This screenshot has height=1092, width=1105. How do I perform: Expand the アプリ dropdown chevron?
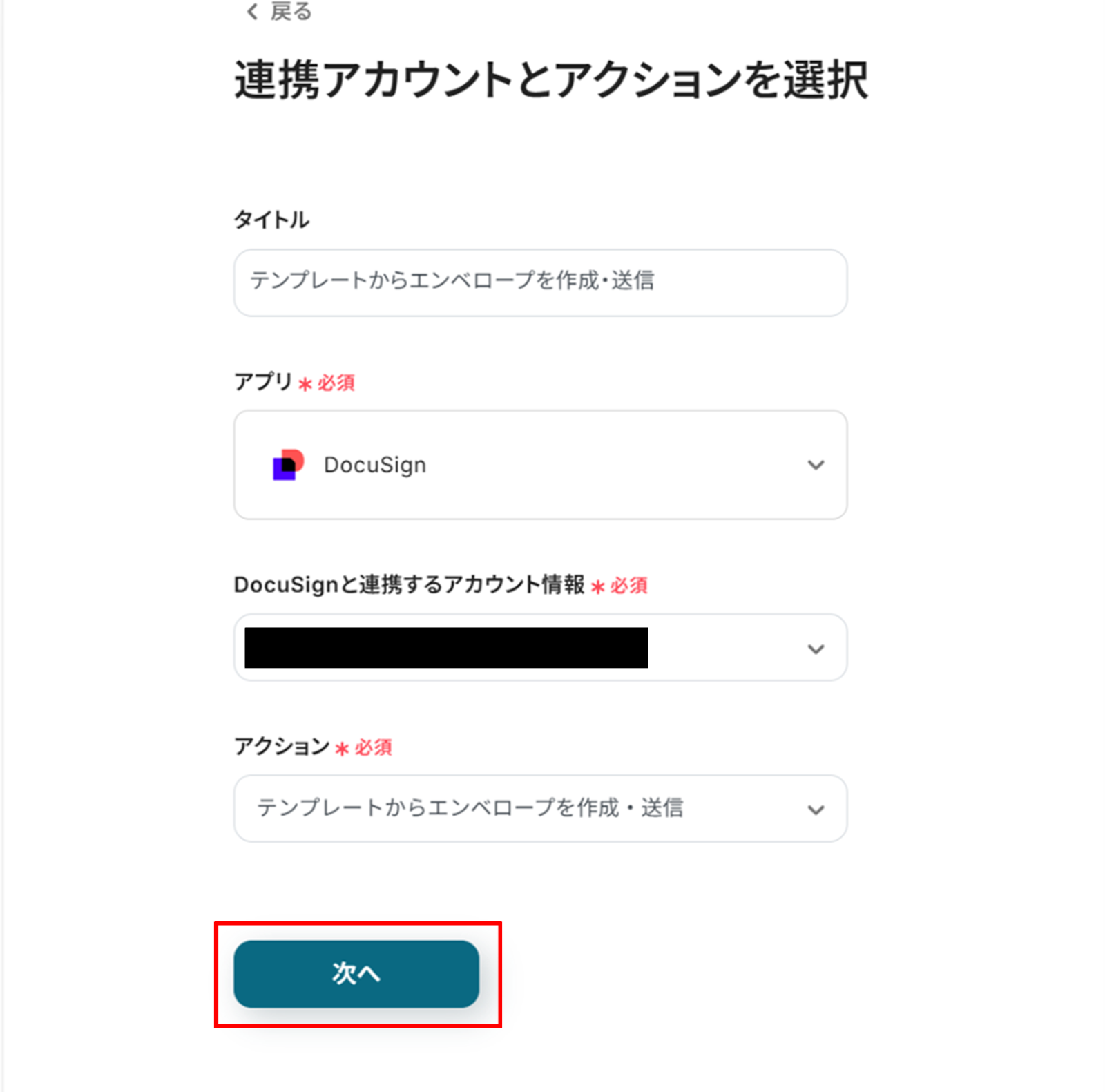click(816, 465)
